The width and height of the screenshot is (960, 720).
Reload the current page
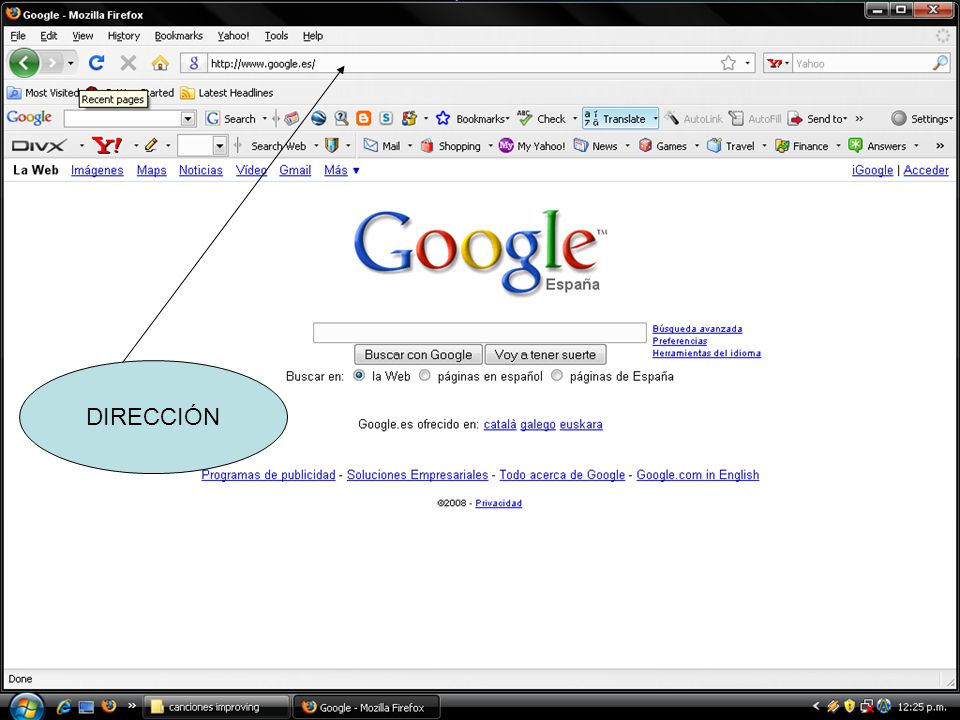coord(97,63)
